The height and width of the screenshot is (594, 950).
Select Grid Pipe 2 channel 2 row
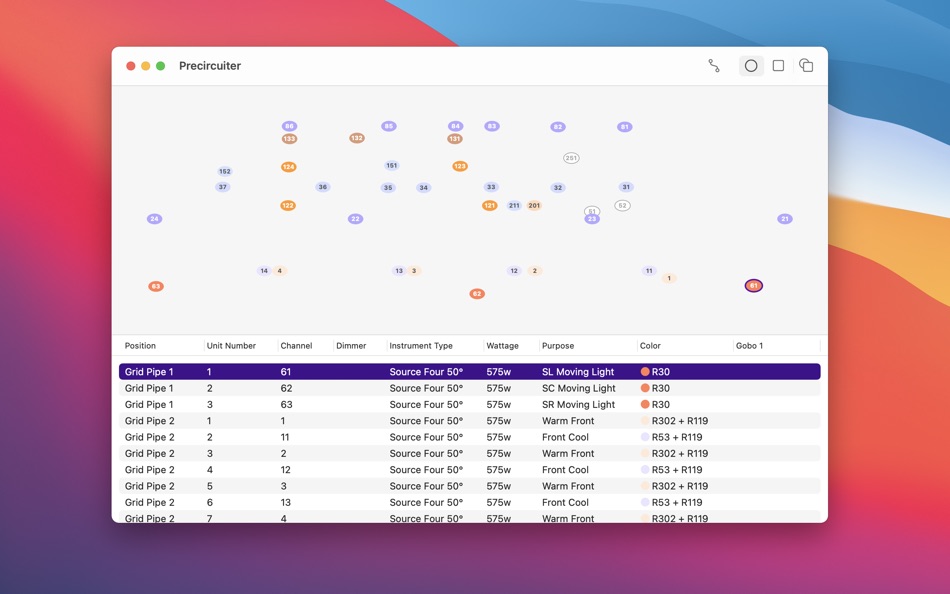(470, 453)
